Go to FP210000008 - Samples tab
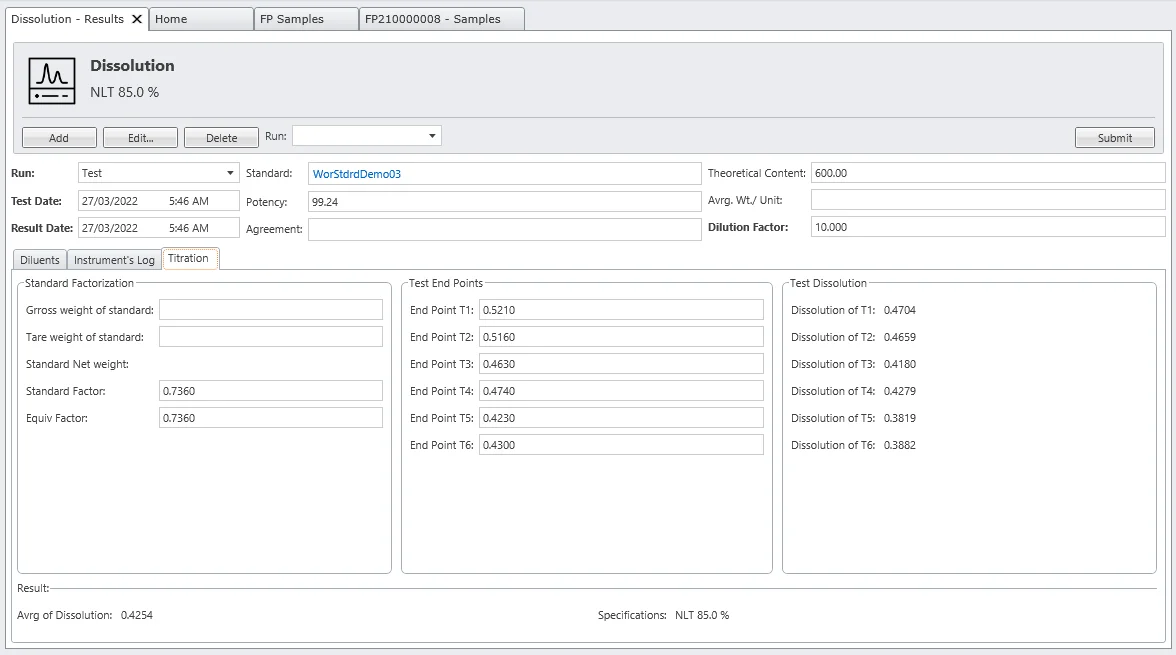Viewport: 1176px width, 655px height. coord(441,19)
